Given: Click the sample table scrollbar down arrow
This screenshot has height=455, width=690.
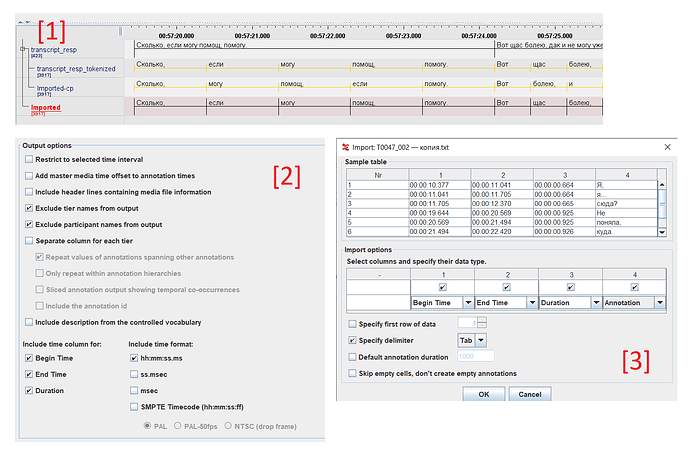Looking at the screenshot, I should [x=661, y=231].
